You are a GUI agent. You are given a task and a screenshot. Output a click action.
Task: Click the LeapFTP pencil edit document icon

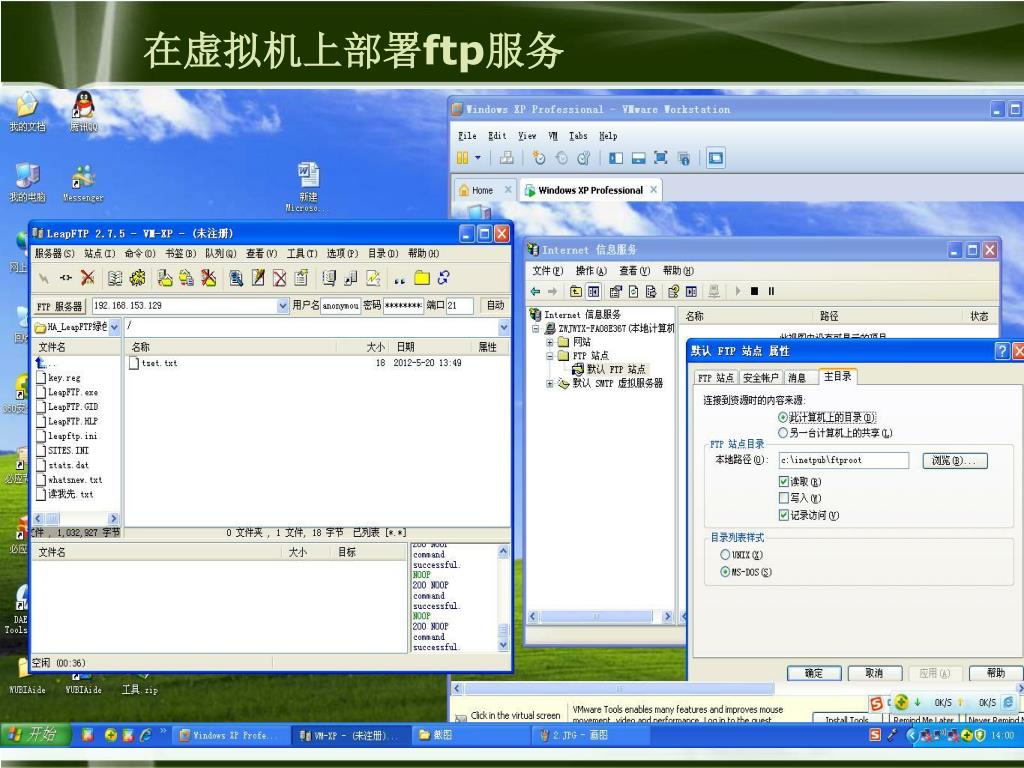tap(258, 278)
